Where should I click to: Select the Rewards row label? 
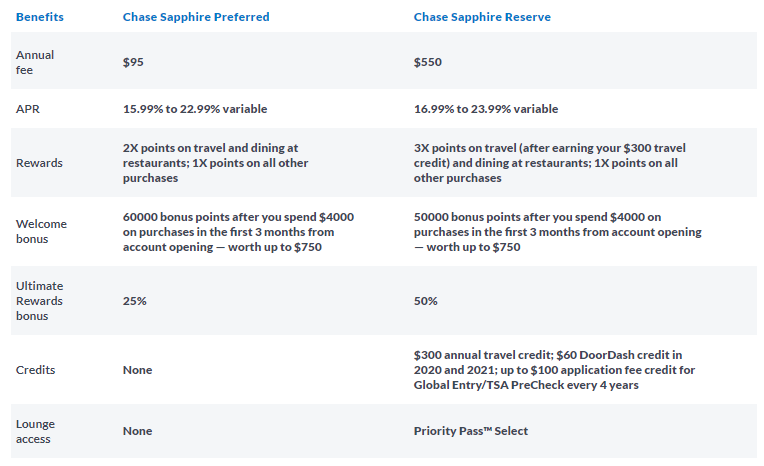[38, 163]
